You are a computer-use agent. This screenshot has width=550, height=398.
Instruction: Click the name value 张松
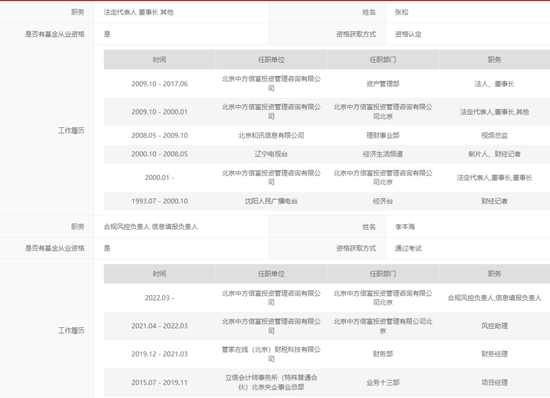click(401, 12)
